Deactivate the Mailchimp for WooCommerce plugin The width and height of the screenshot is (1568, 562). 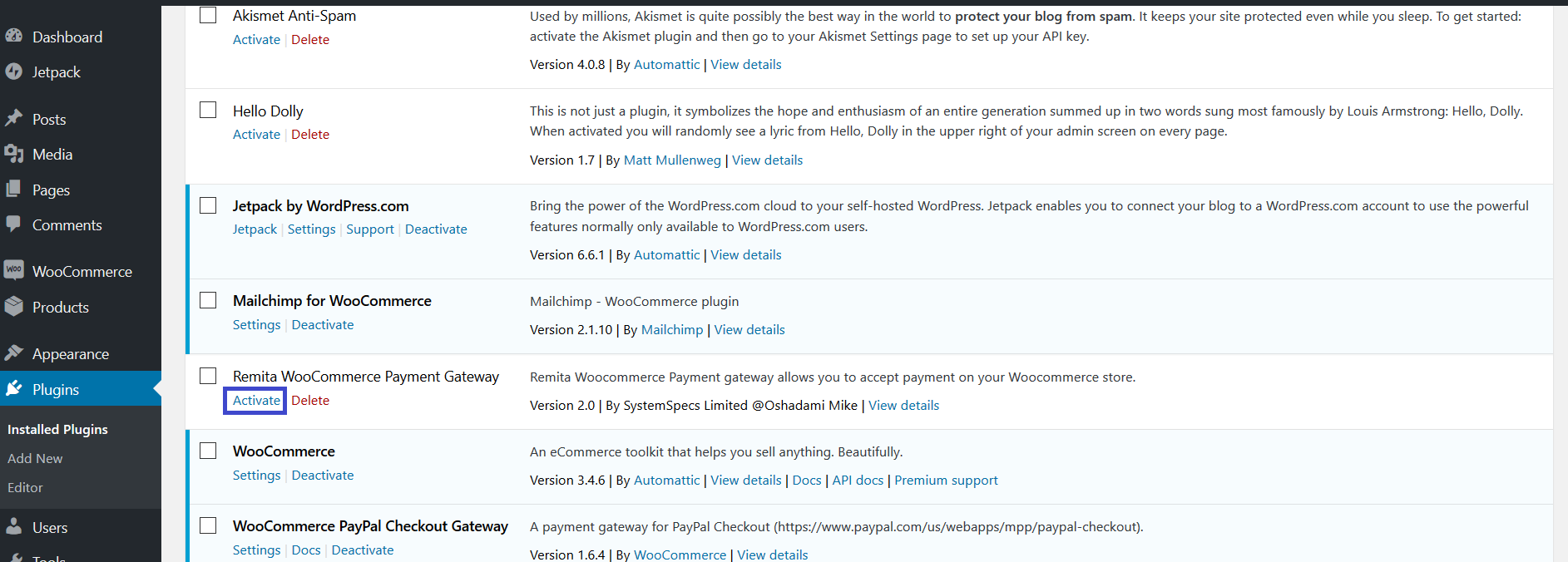(323, 325)
